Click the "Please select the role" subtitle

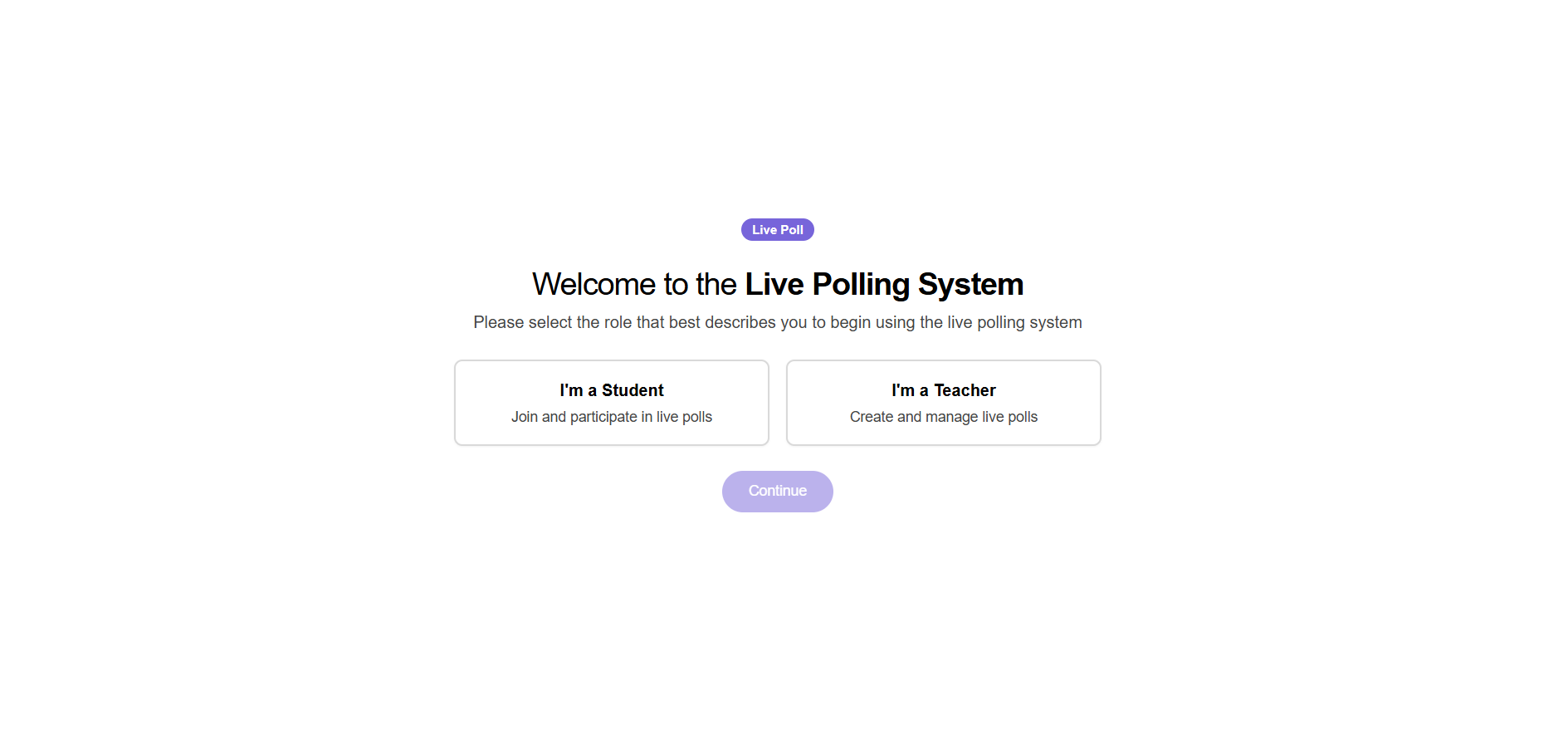pos(777,322)
